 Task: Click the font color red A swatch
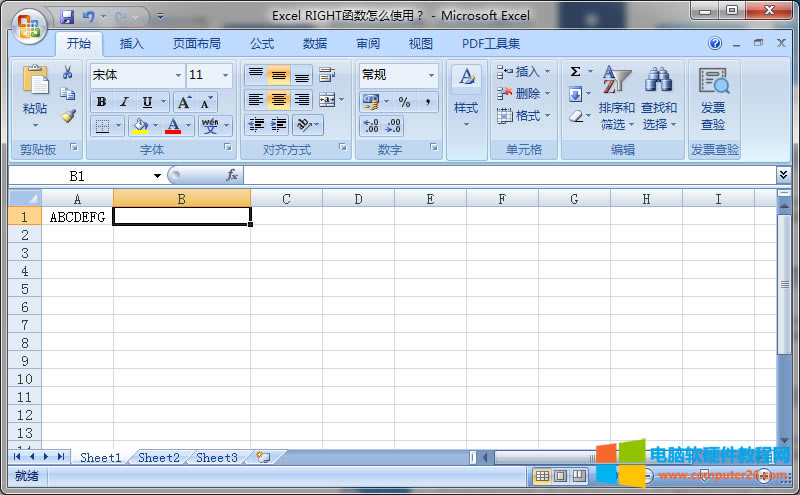click(x=173, y=126)
